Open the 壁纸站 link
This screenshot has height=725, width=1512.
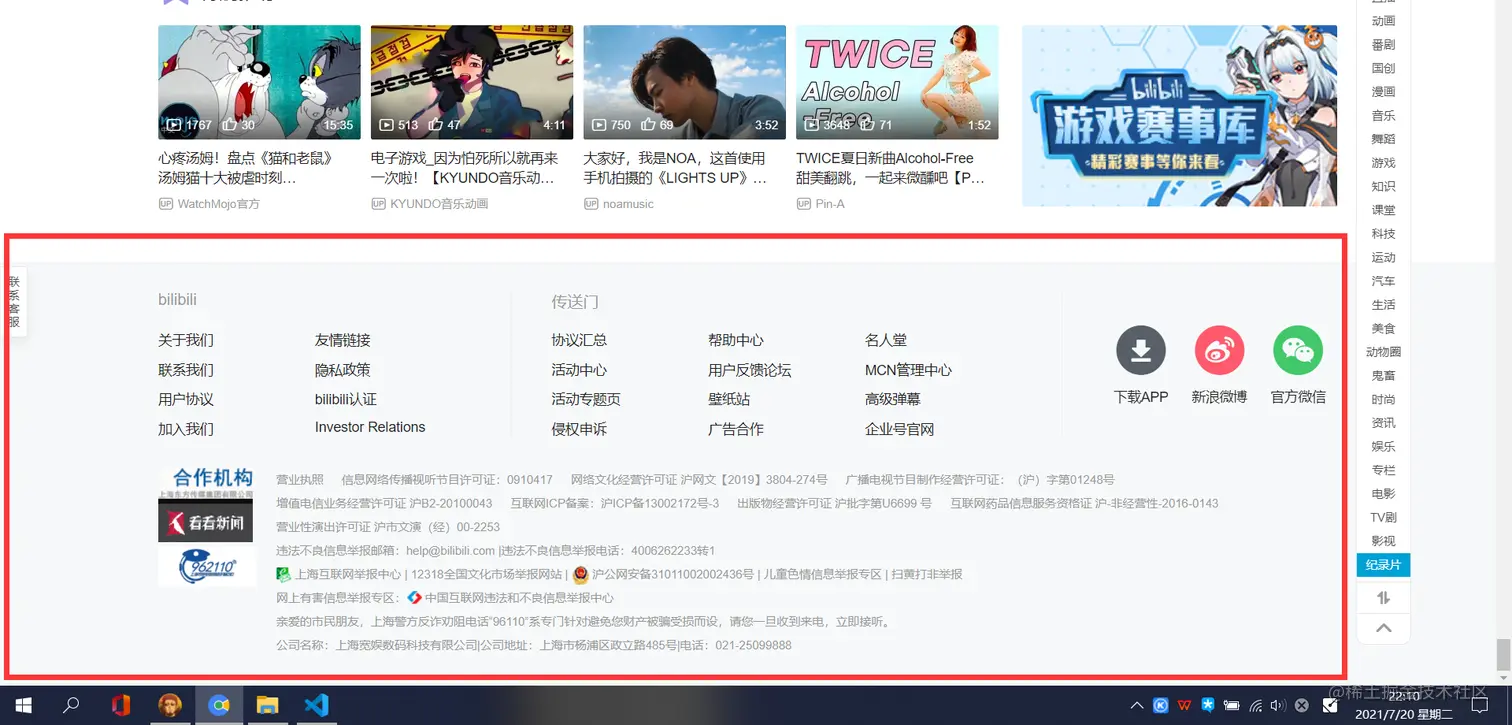pos(729,399)
